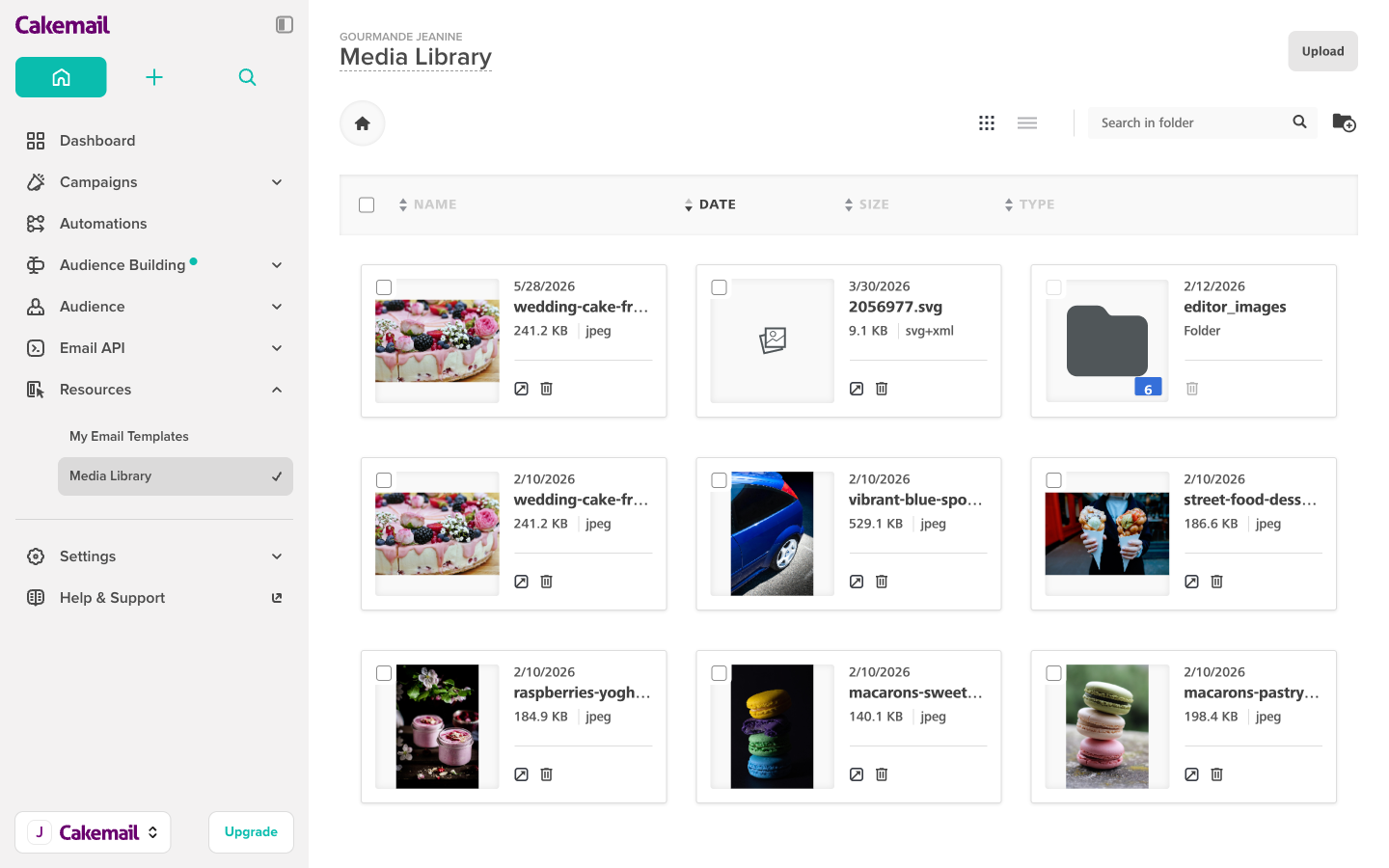The height and width of the screenshot is (868, 1389).
Task: Toggle the select-all checkbox in header
Action: (x=367, y=204)
